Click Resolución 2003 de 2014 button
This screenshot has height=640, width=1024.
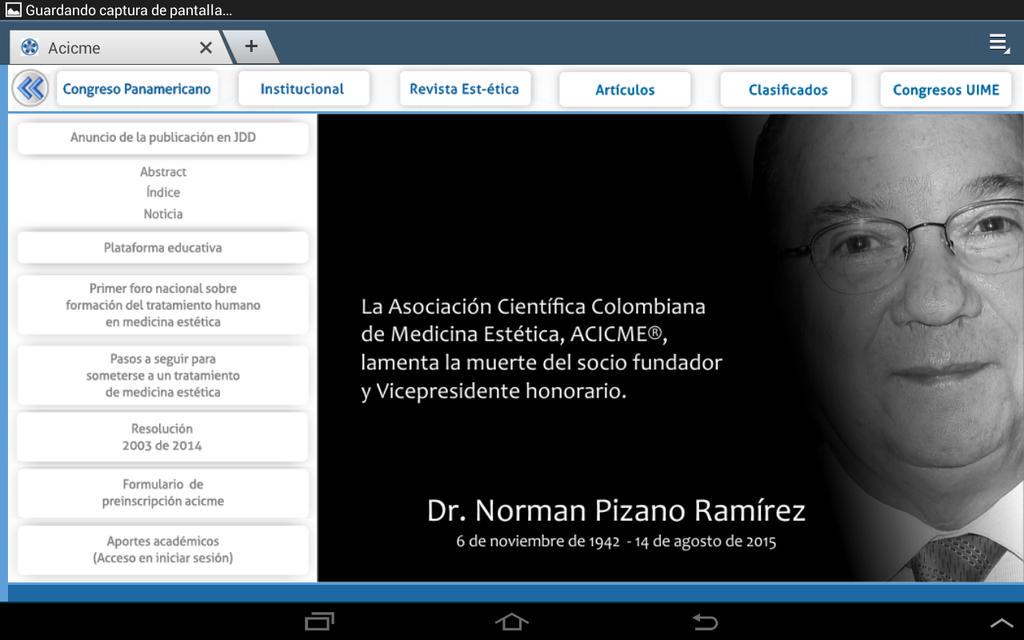[163, 437]
